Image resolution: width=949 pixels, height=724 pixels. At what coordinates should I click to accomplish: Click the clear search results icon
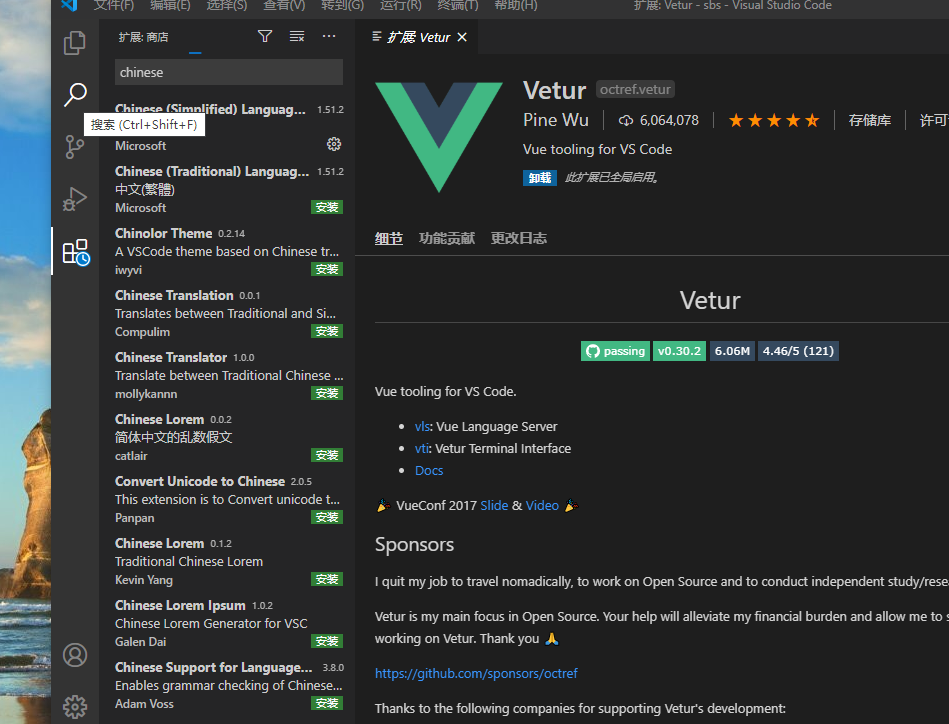297,36
